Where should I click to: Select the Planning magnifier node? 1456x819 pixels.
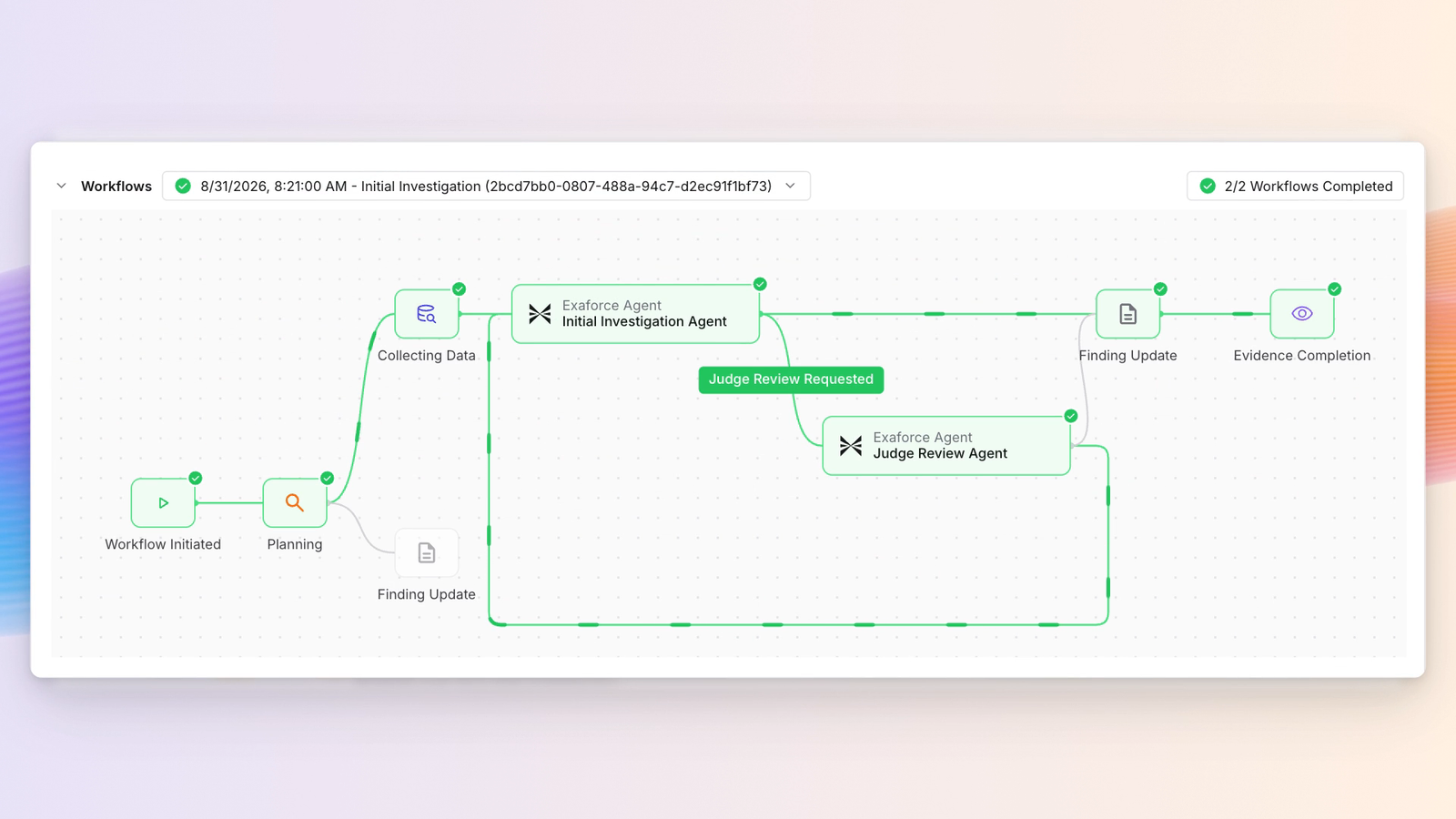tap(295, 502)
